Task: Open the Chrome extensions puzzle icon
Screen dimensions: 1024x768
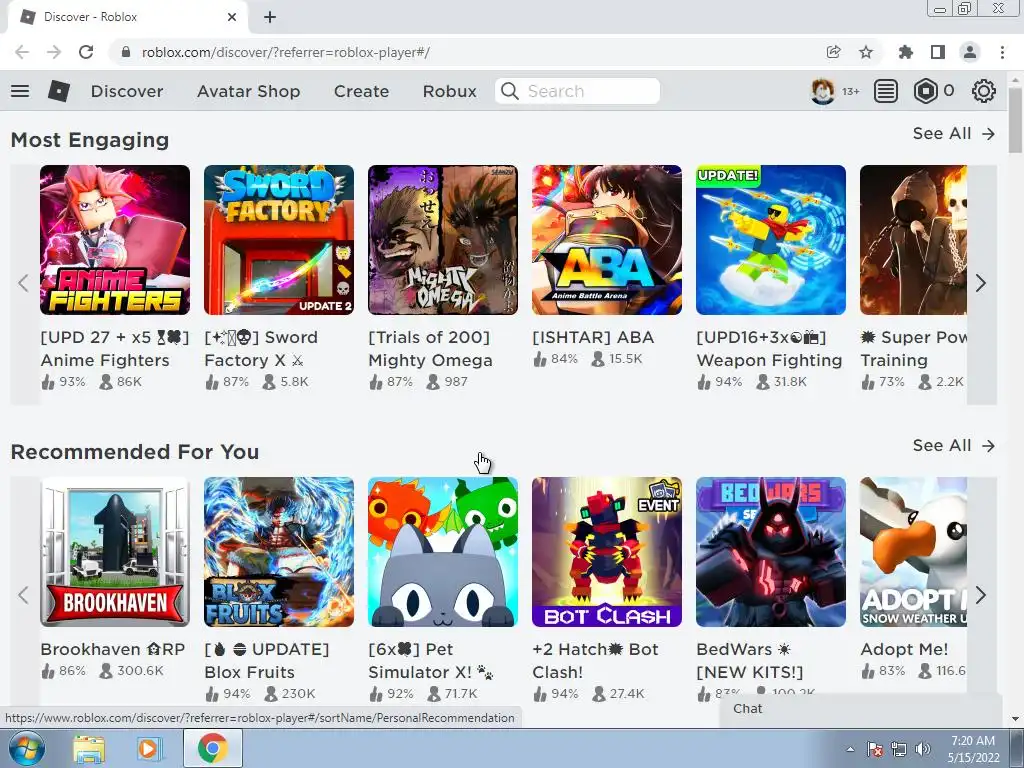Action: (x=905, y=52)
